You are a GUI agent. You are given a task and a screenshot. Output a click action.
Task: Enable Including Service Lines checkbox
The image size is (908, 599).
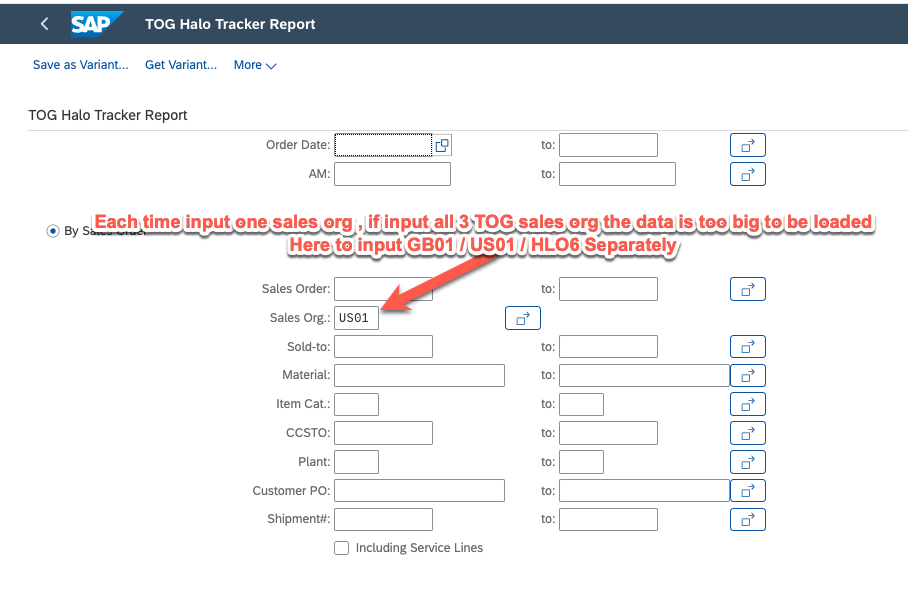pyautogui.click(x=342, y=548)
